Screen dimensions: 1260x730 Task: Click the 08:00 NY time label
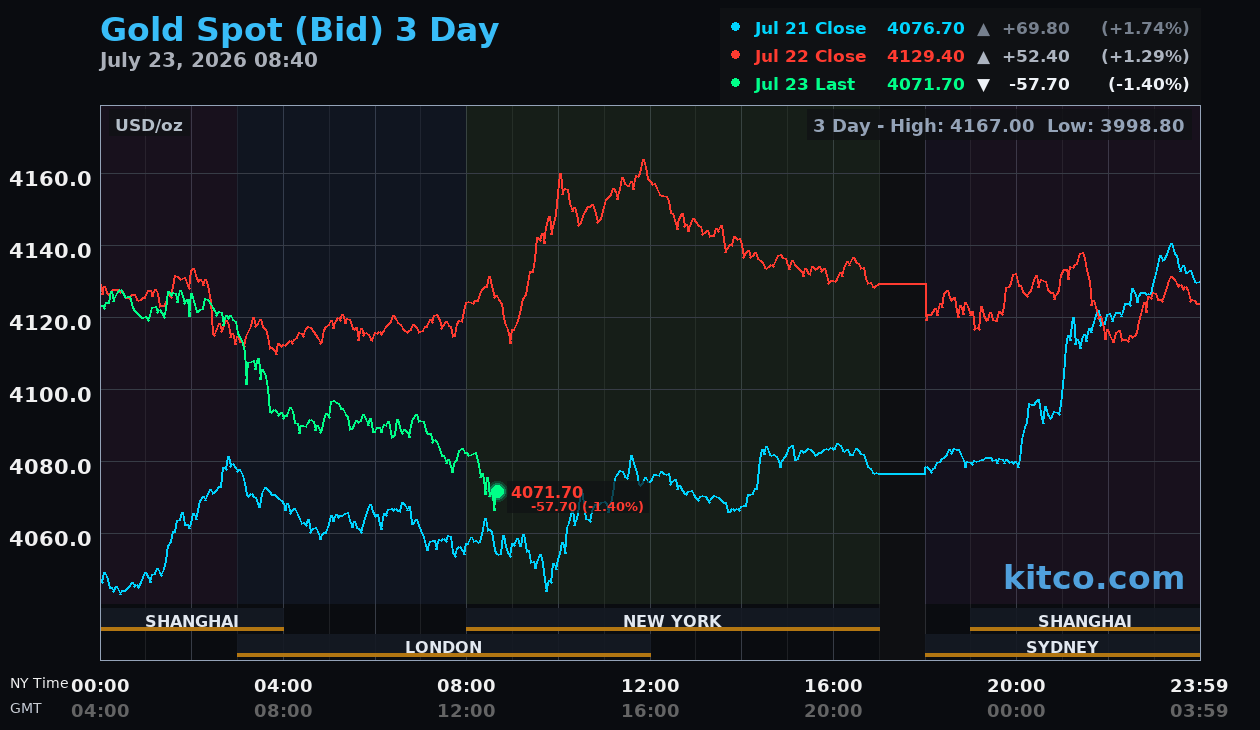click(466, 686)
